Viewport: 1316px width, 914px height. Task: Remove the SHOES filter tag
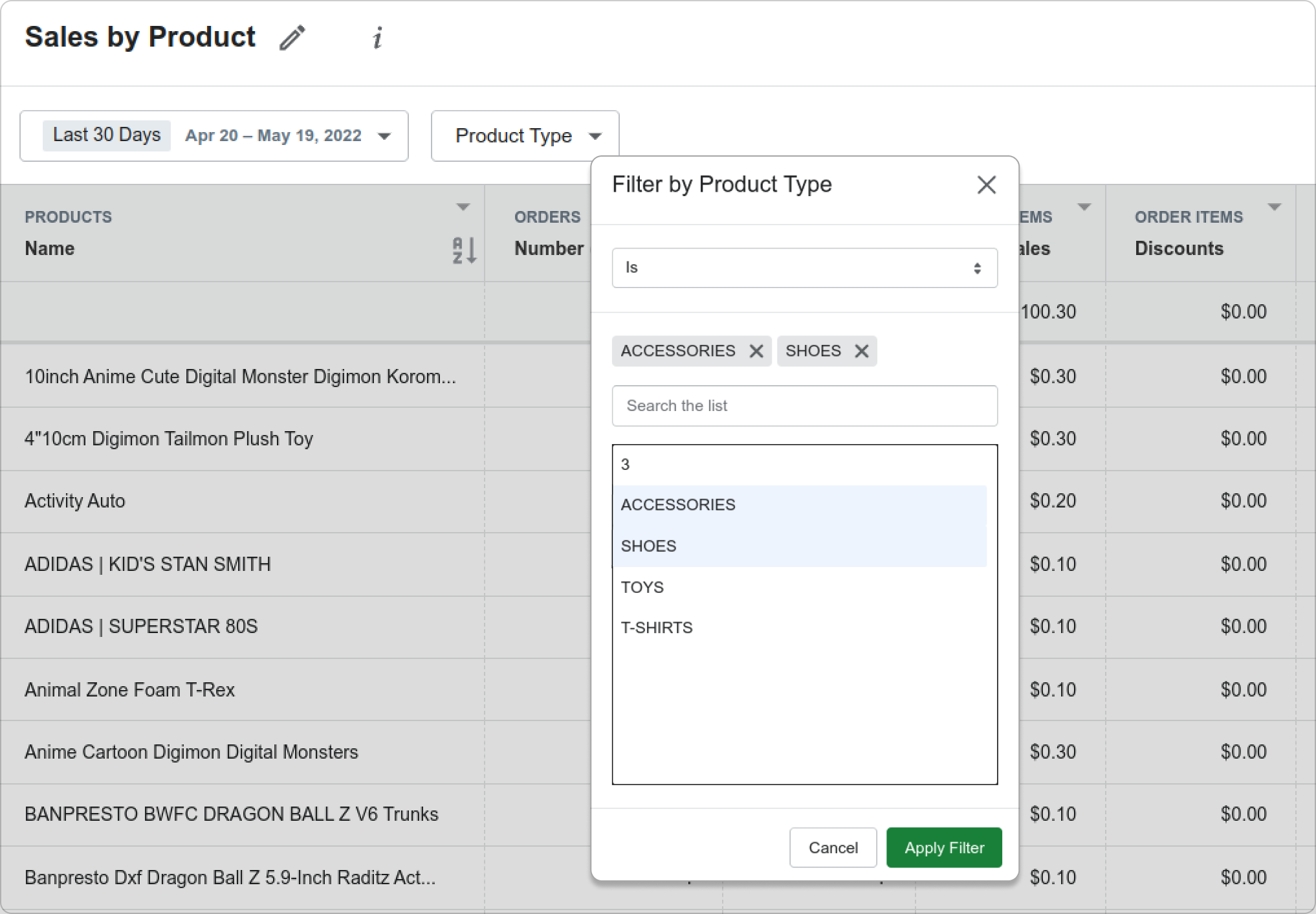point(861,351)
